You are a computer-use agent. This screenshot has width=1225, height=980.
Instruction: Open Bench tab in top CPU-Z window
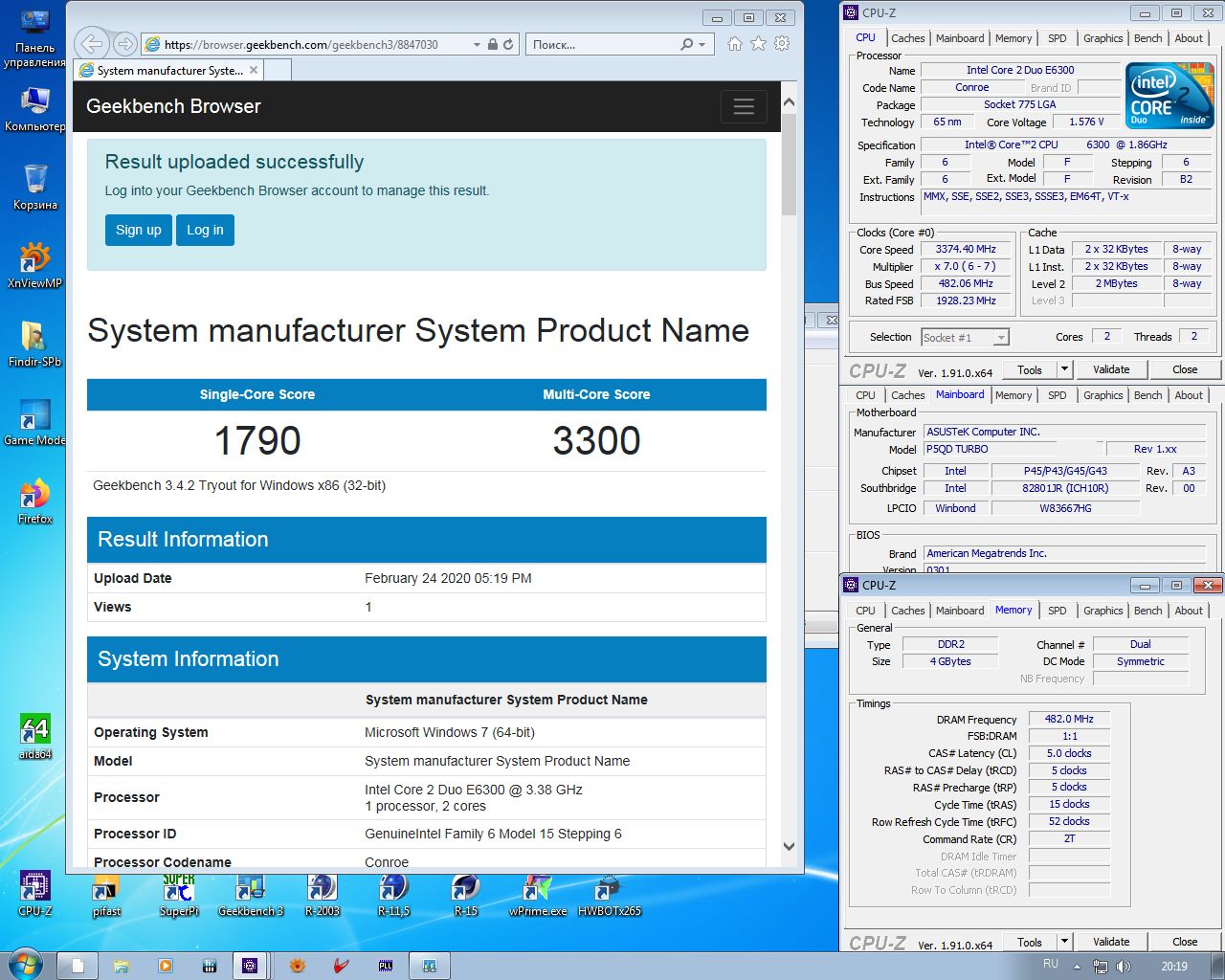pyautogui.click(x=1148, y=38)
